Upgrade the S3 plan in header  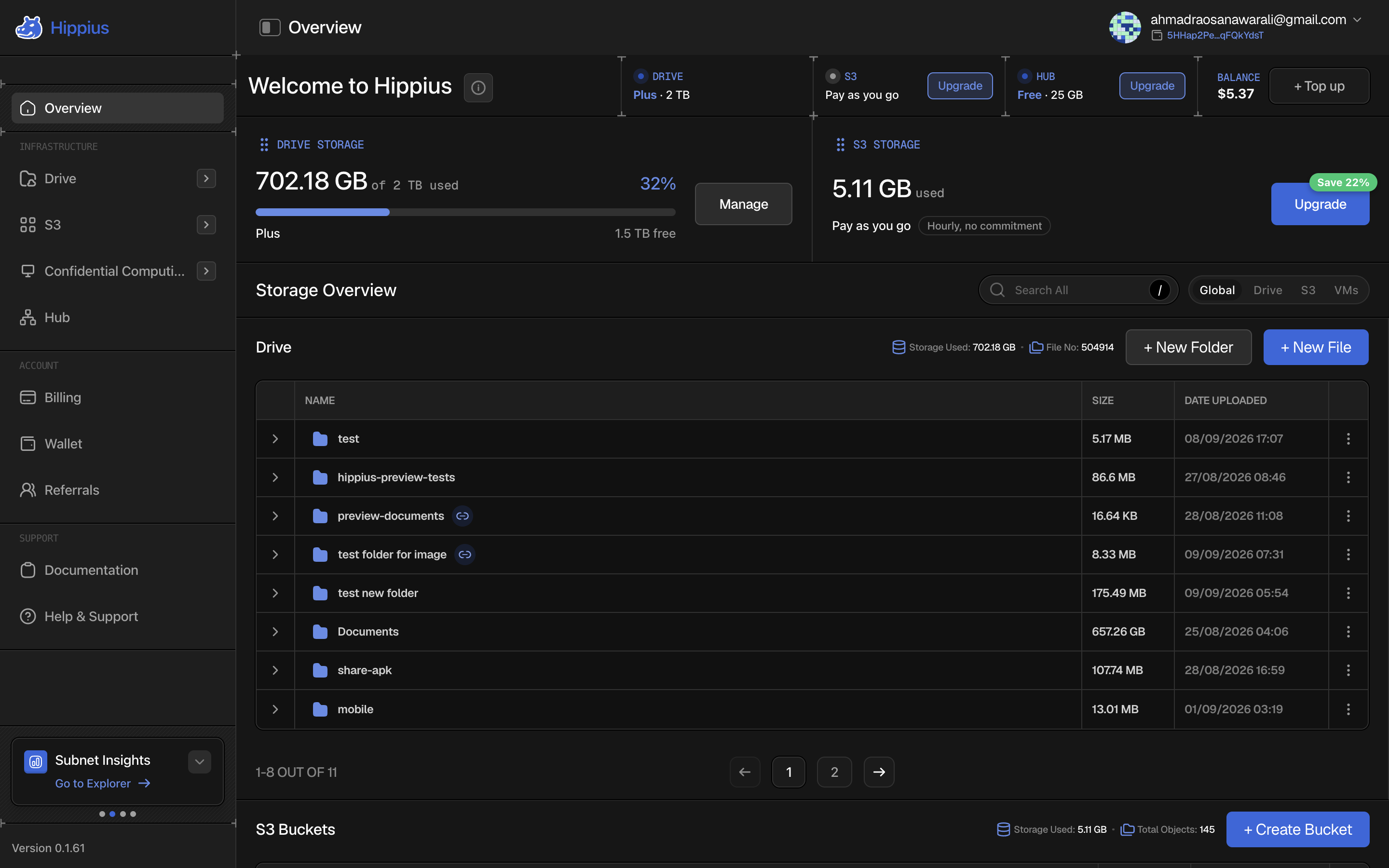coord(960,85)
